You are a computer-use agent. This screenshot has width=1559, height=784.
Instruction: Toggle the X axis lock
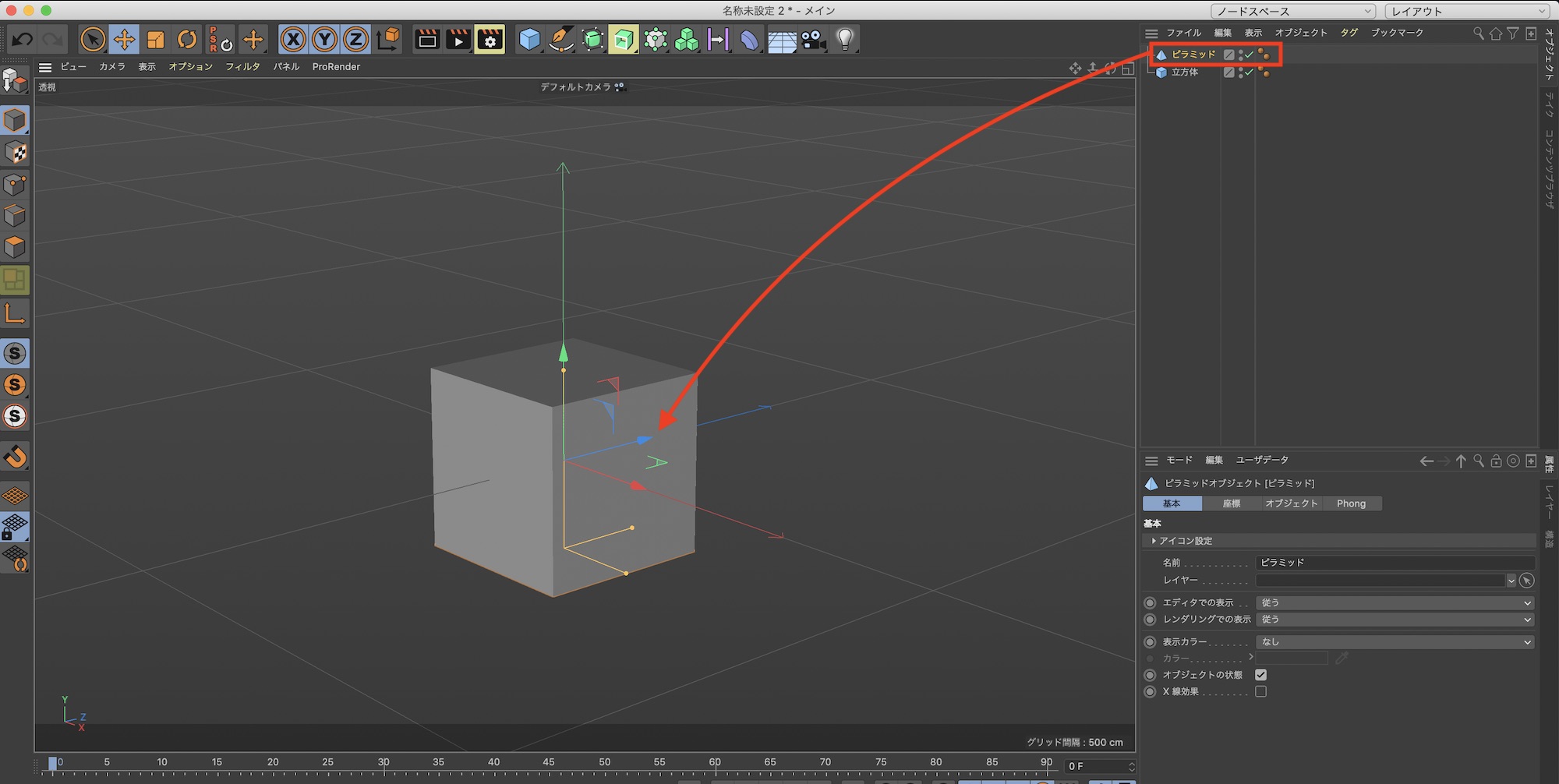pyautogui.click(x=293, y=39)
